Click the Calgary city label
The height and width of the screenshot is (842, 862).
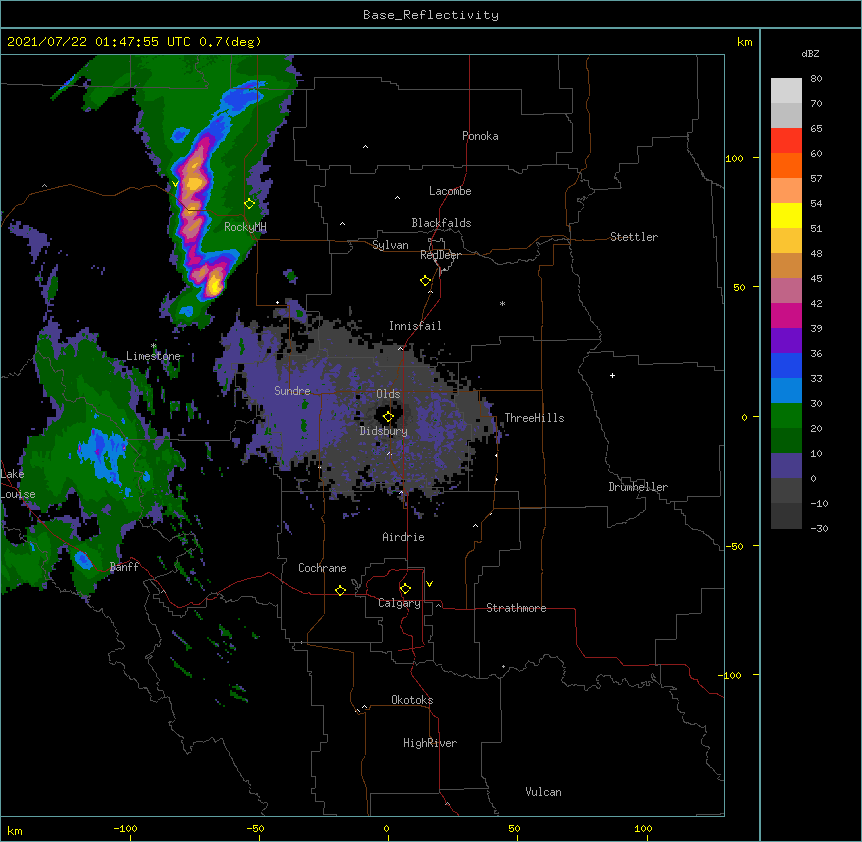[399, 603]
